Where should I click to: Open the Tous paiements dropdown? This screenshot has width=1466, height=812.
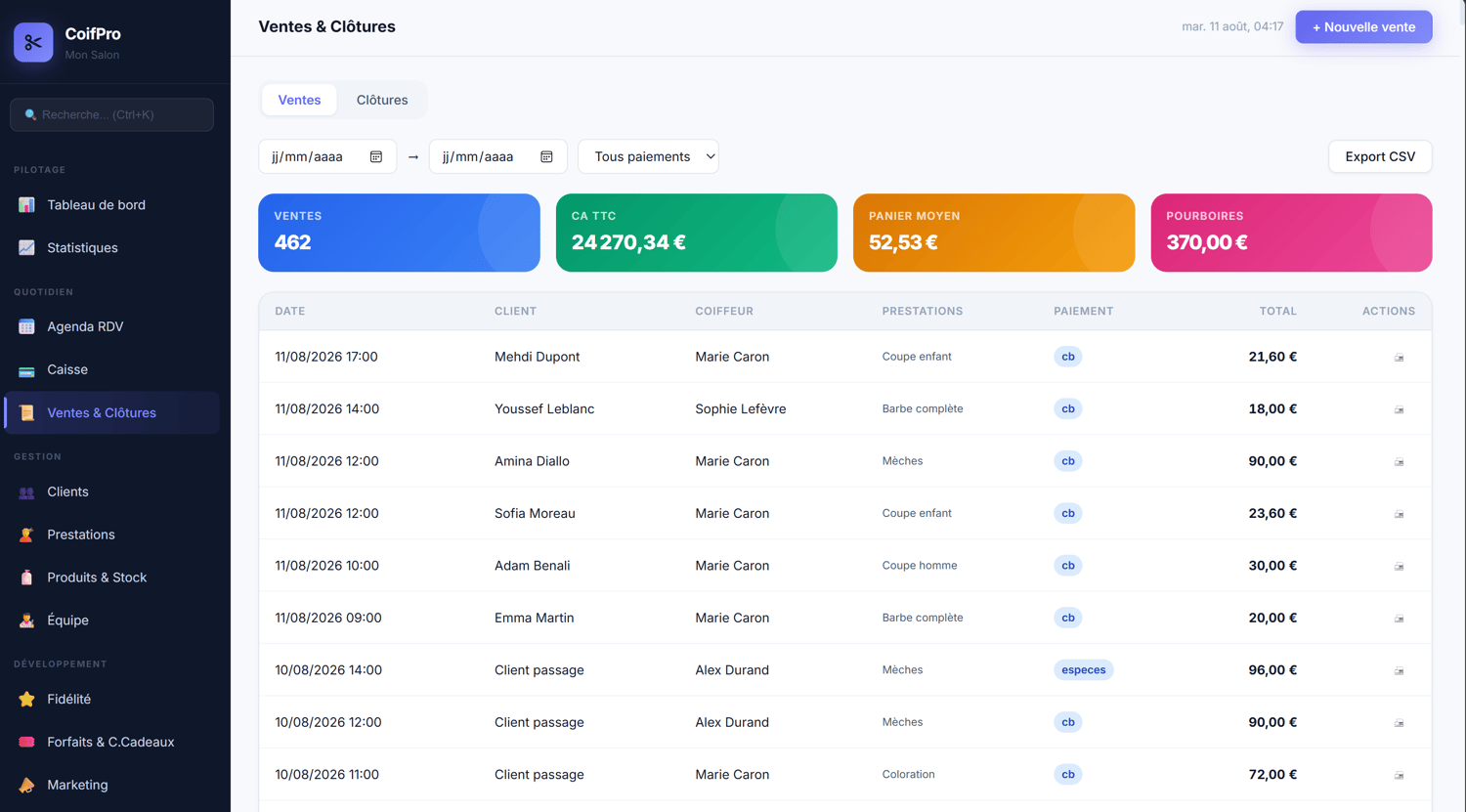649,156
